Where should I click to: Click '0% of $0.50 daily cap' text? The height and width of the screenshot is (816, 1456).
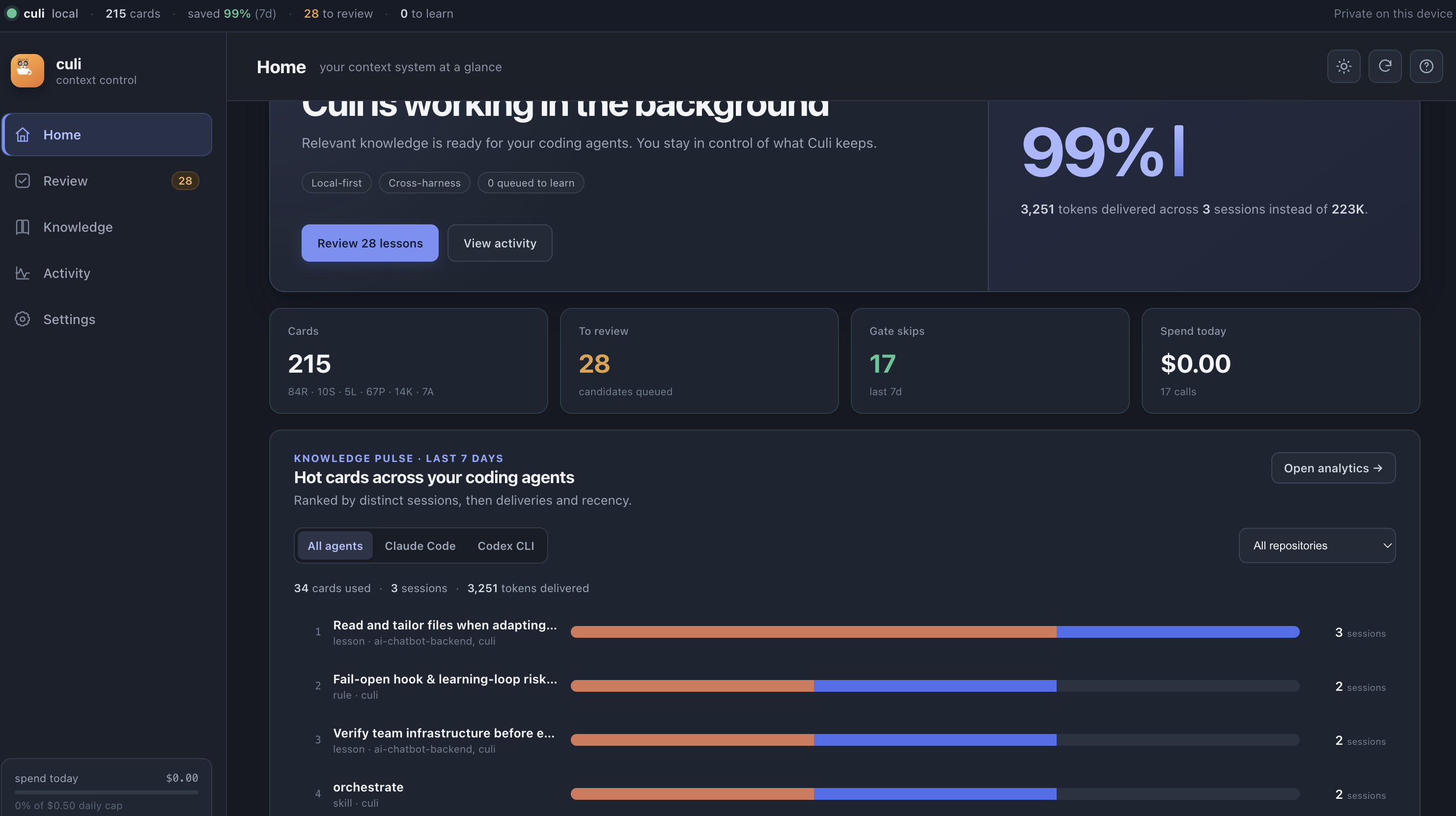click(x=68, y=806)
